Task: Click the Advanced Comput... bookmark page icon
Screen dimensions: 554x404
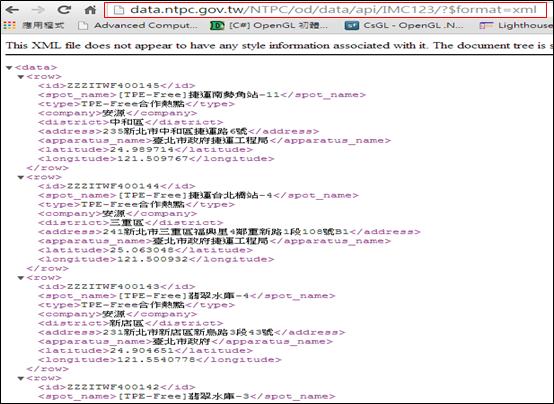Action: 83,26
